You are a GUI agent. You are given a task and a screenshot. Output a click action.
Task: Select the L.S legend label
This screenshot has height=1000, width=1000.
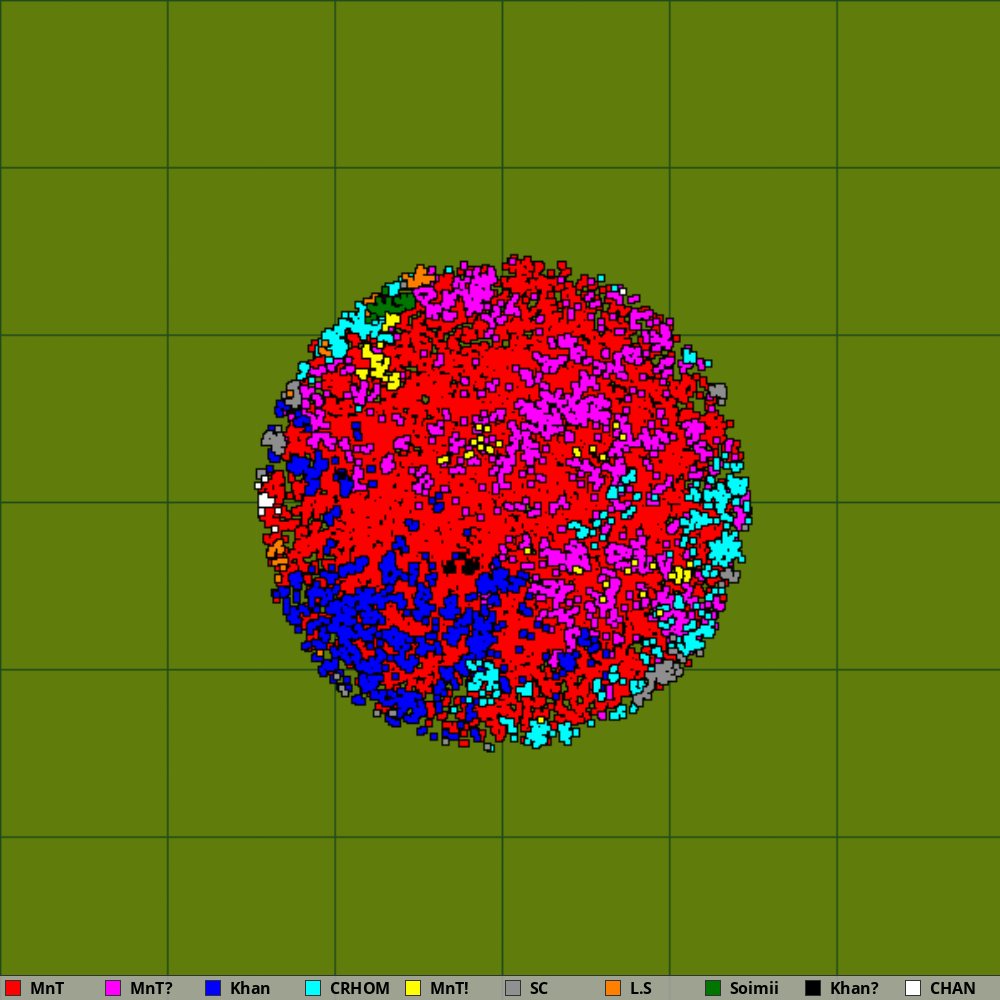coord(641,989)
